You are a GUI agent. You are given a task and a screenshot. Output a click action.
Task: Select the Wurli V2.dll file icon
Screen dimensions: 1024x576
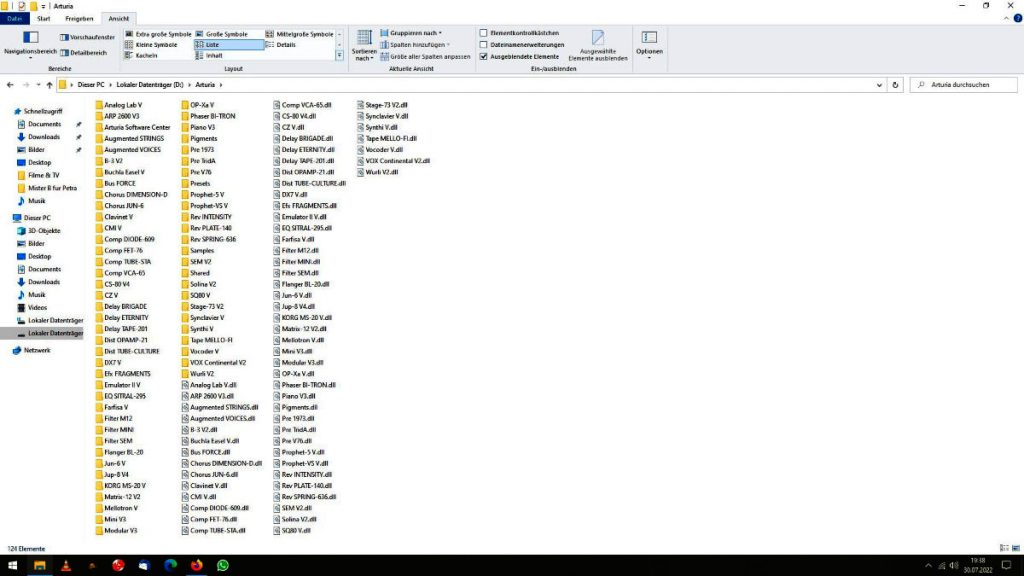click(360, 172)
